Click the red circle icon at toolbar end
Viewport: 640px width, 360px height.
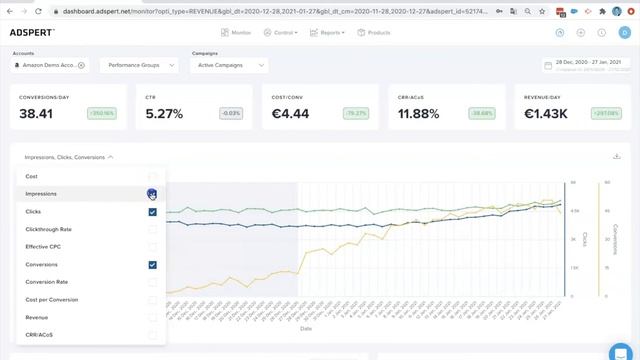(x=631, y=11)
